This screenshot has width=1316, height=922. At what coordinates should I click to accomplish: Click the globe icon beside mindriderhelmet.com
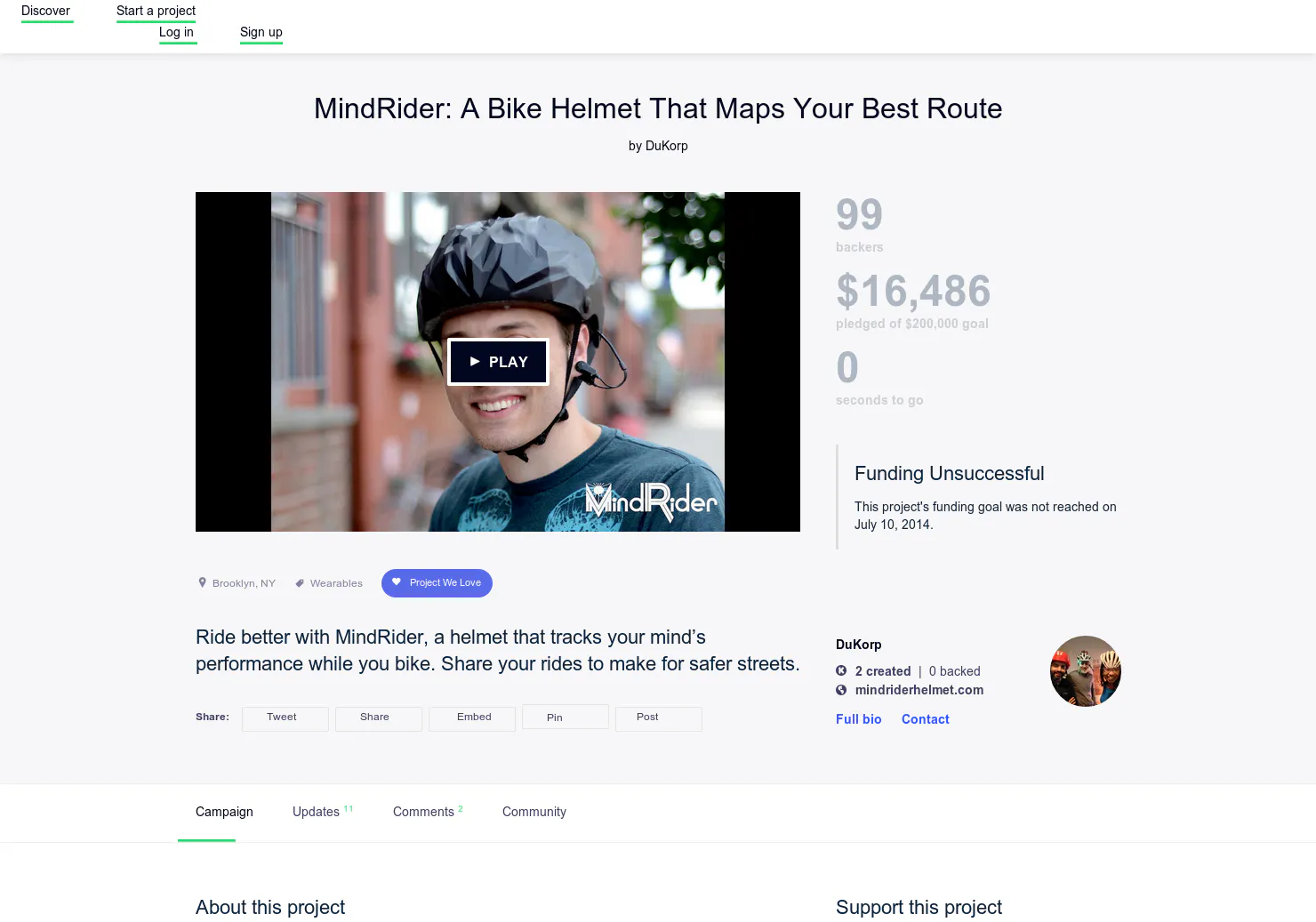point(841,690)
